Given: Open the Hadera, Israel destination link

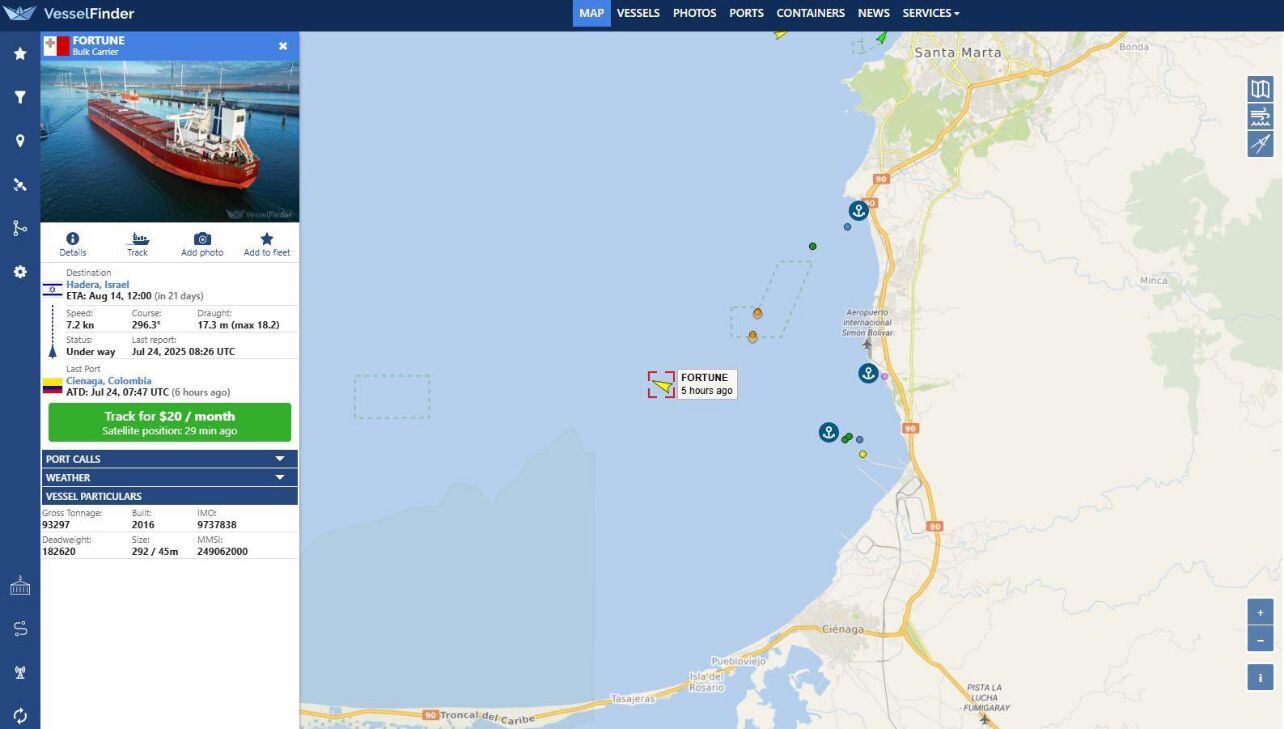Looking at the screenshot, I should pyautogui.click(x=97, y=285).
